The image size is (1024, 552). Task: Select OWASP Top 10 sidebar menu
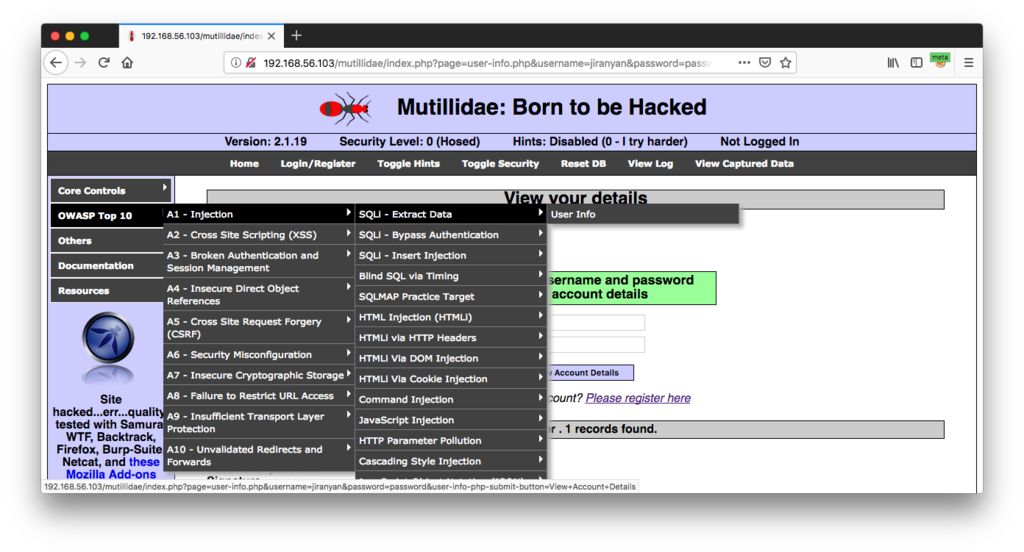pos(107,216)
